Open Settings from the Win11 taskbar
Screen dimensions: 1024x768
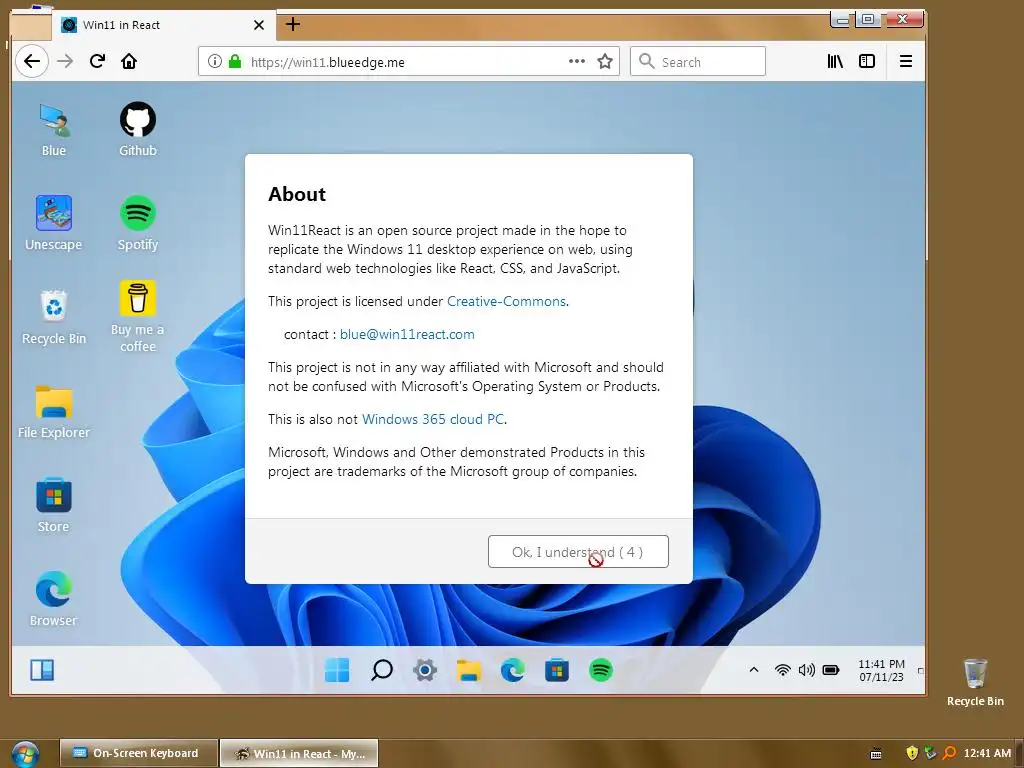pos(425,670)
